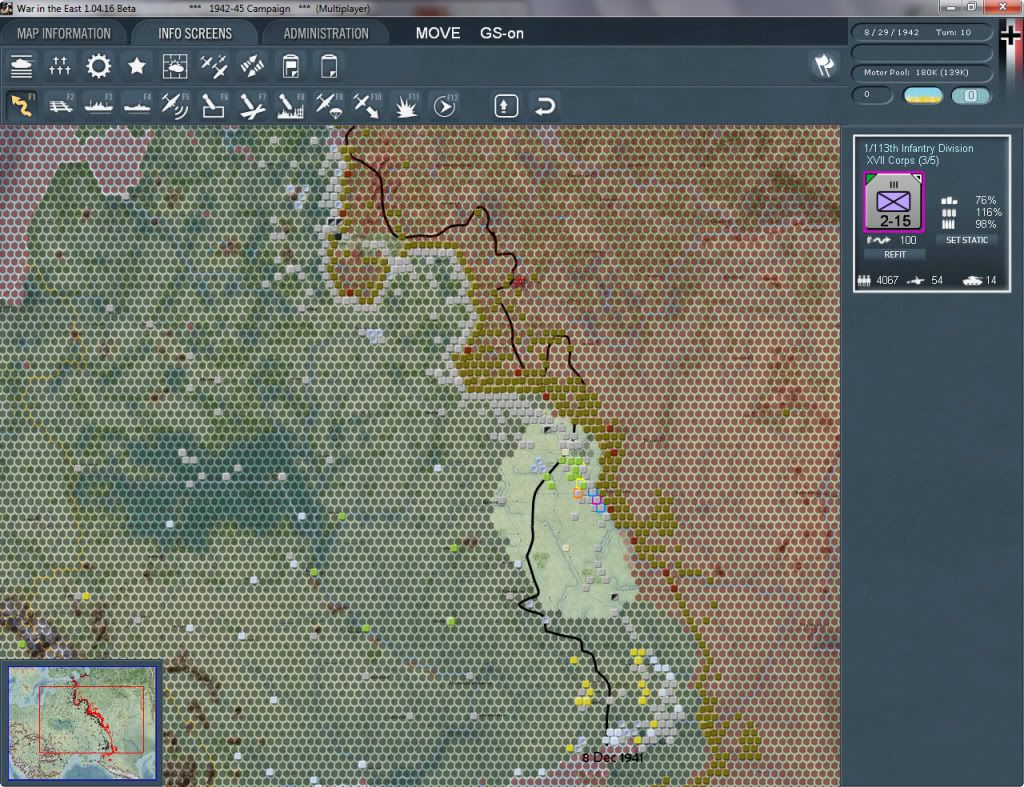1024x787 pixels.
Task: Click the 14 tanks count
Action: pyautogui.click(x=991, y=280)
